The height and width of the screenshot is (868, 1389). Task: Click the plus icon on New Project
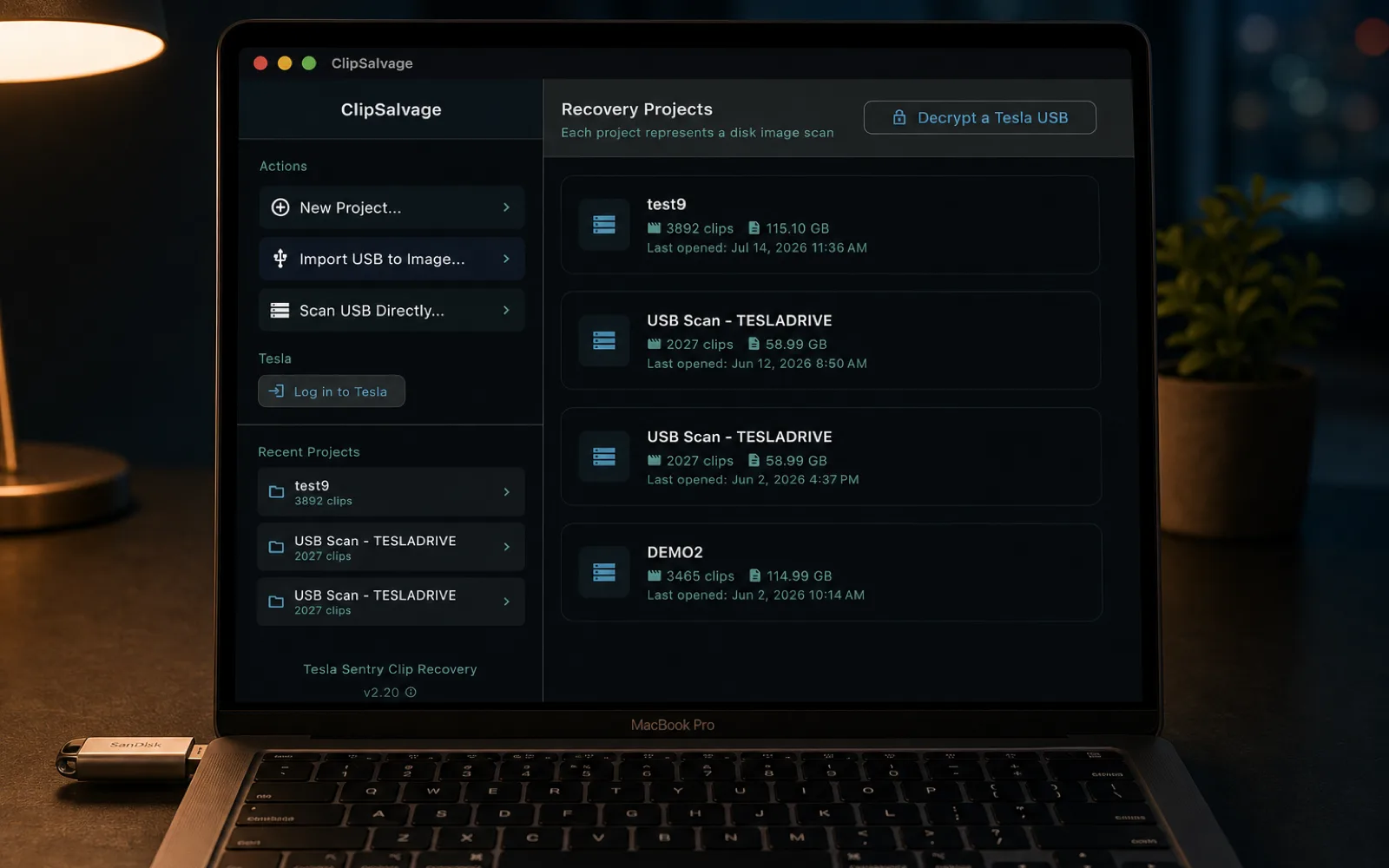[x=280, y=207]
